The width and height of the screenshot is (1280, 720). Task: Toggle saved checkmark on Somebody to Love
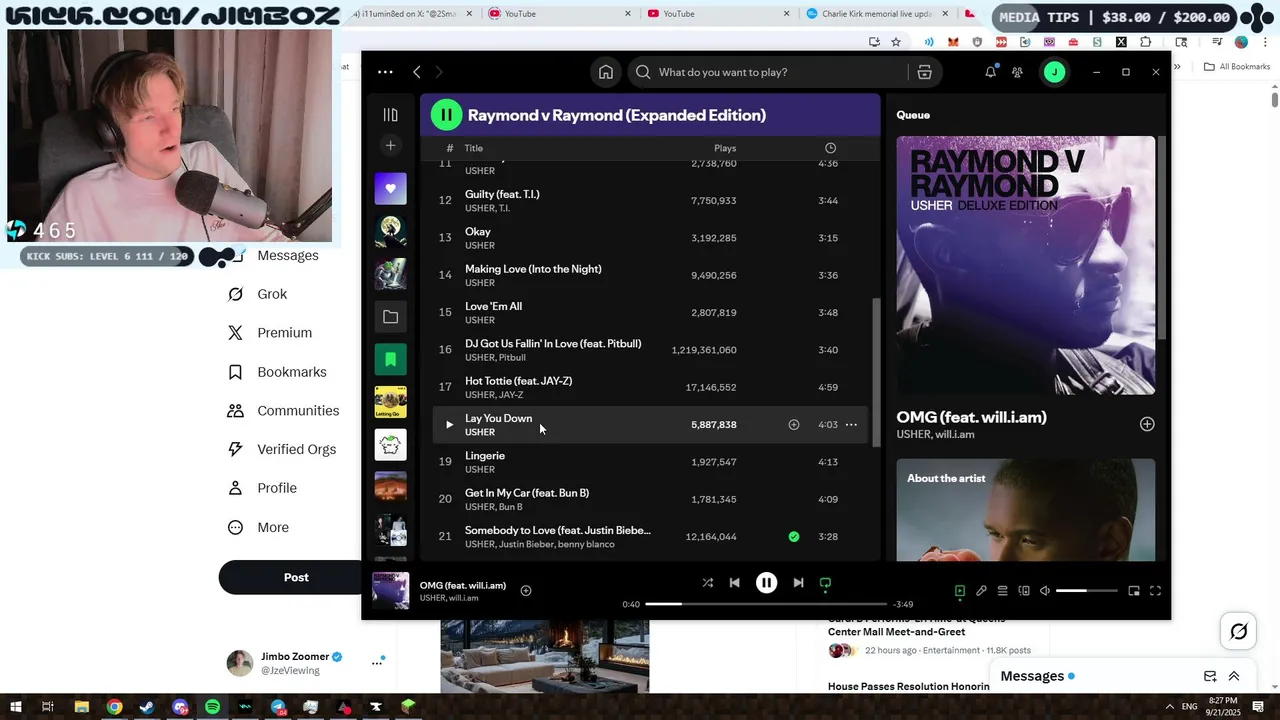pyautogui.click(x=794, y=537)
